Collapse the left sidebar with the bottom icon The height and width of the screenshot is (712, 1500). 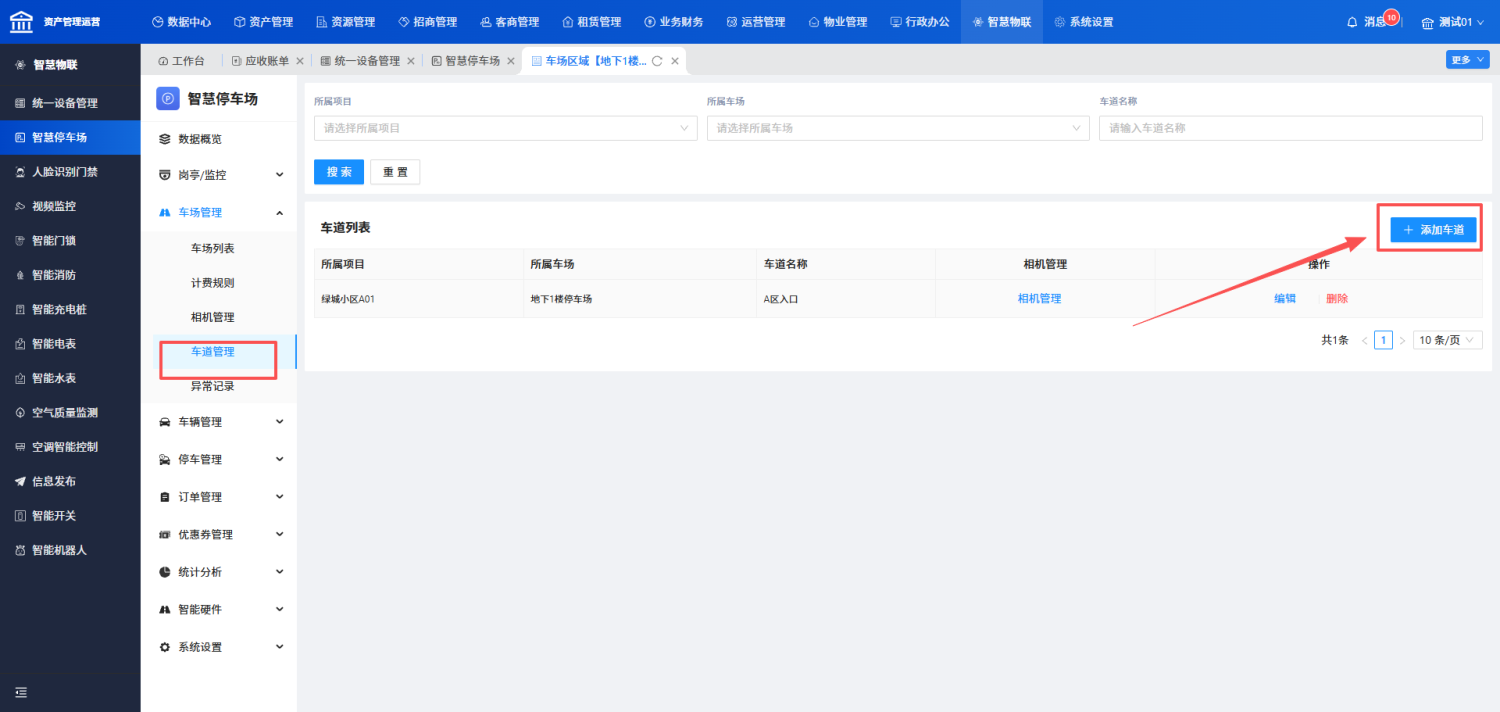(21, 692)
